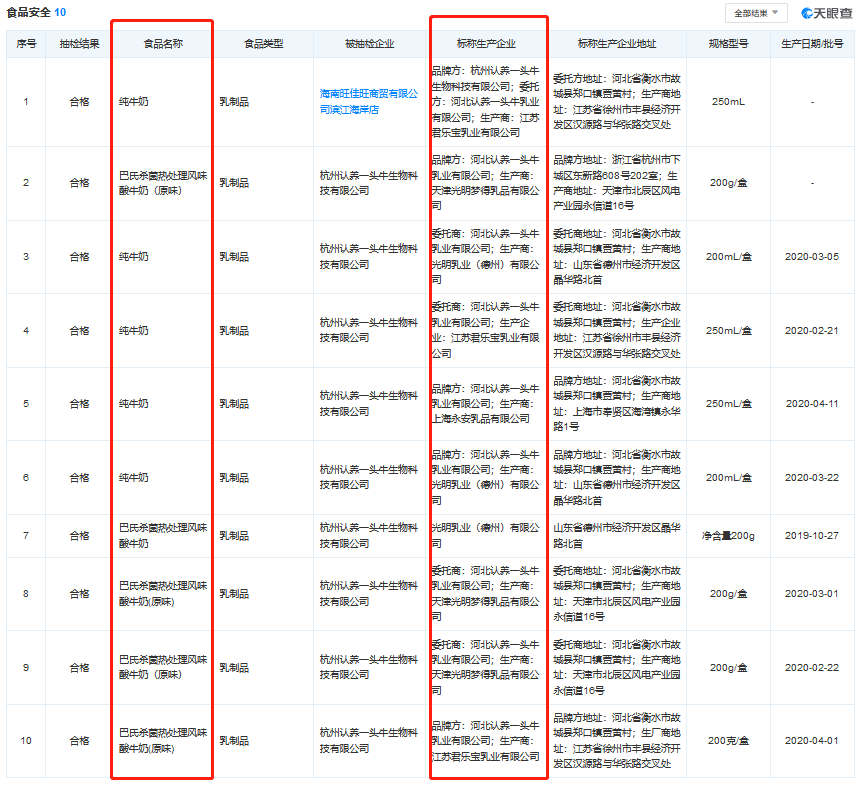Click the 被抽检企业 column header
The height and width of the screenshot is (786, 863).
369,43
